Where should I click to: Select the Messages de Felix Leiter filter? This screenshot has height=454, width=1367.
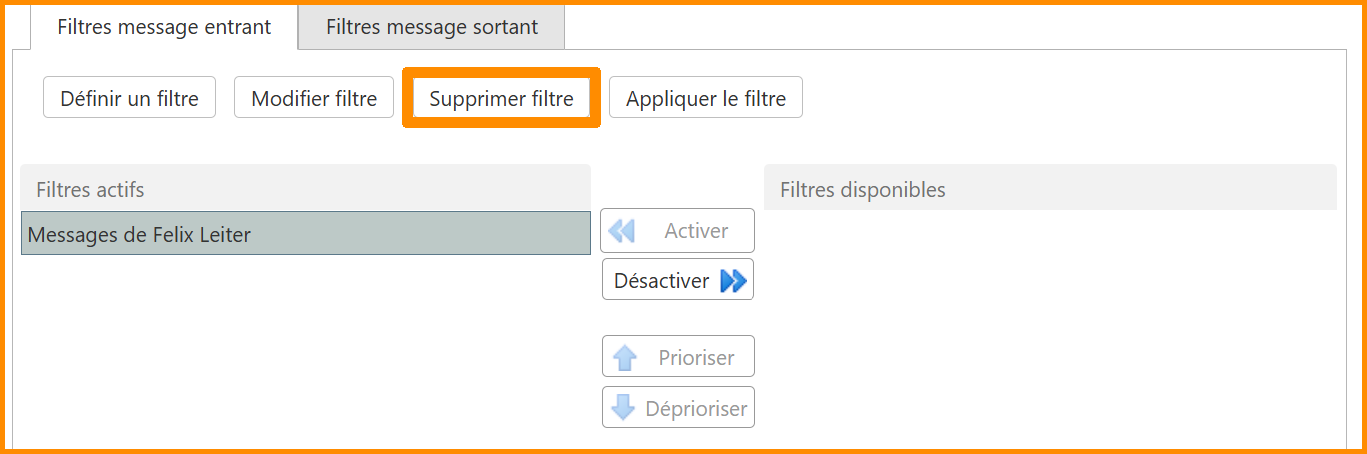tap(305, 234)
